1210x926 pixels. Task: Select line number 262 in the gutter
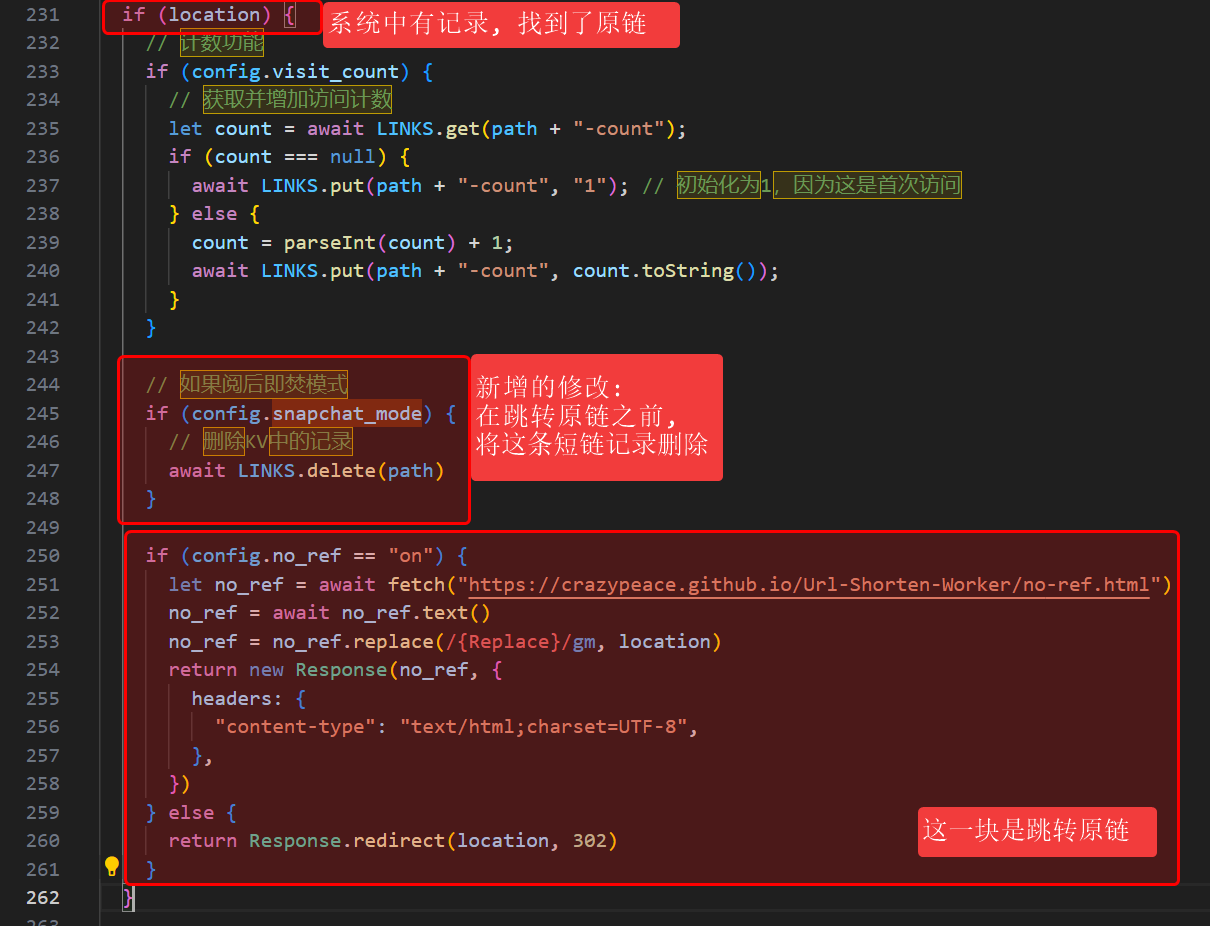[42, 897]
